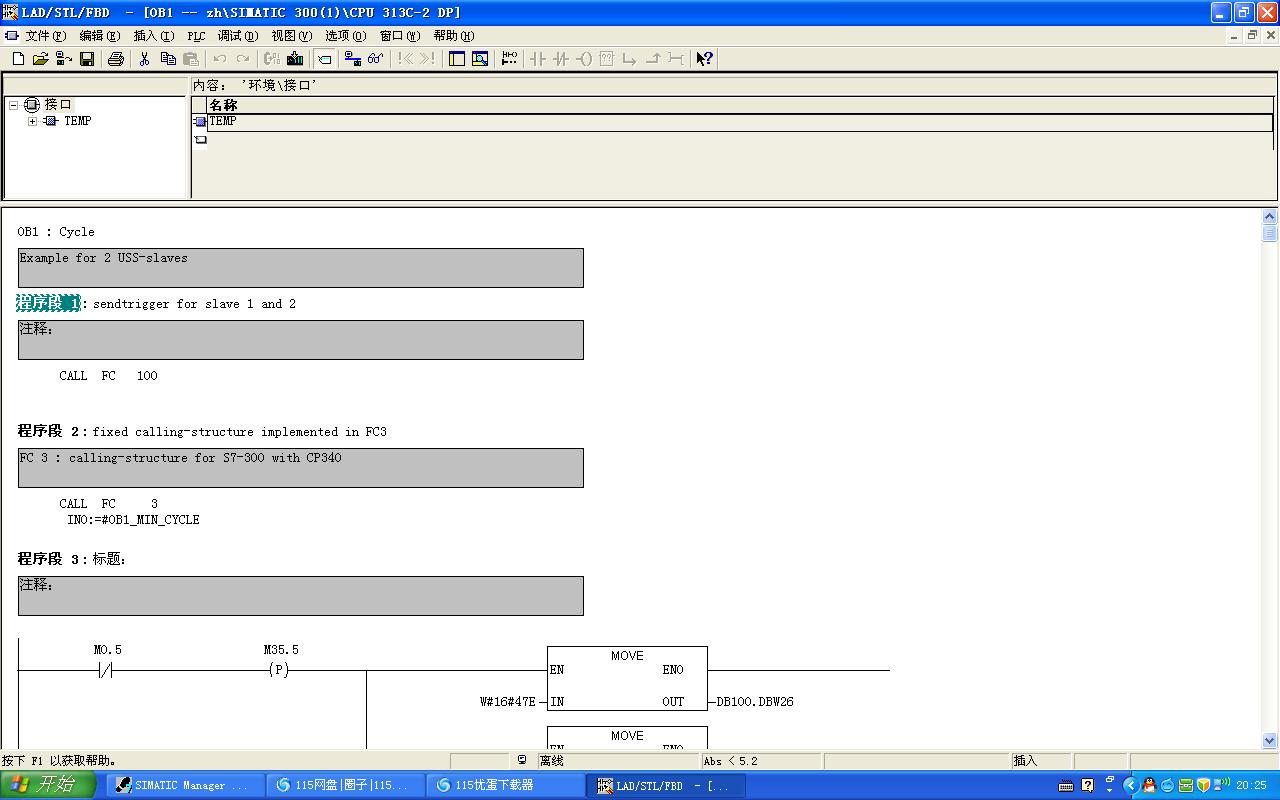Collapse the 接口 tree node

[14, 105]
